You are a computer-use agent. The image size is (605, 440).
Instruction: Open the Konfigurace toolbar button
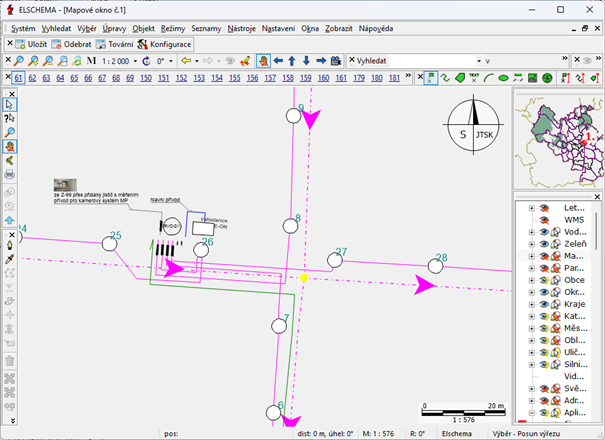164,44
